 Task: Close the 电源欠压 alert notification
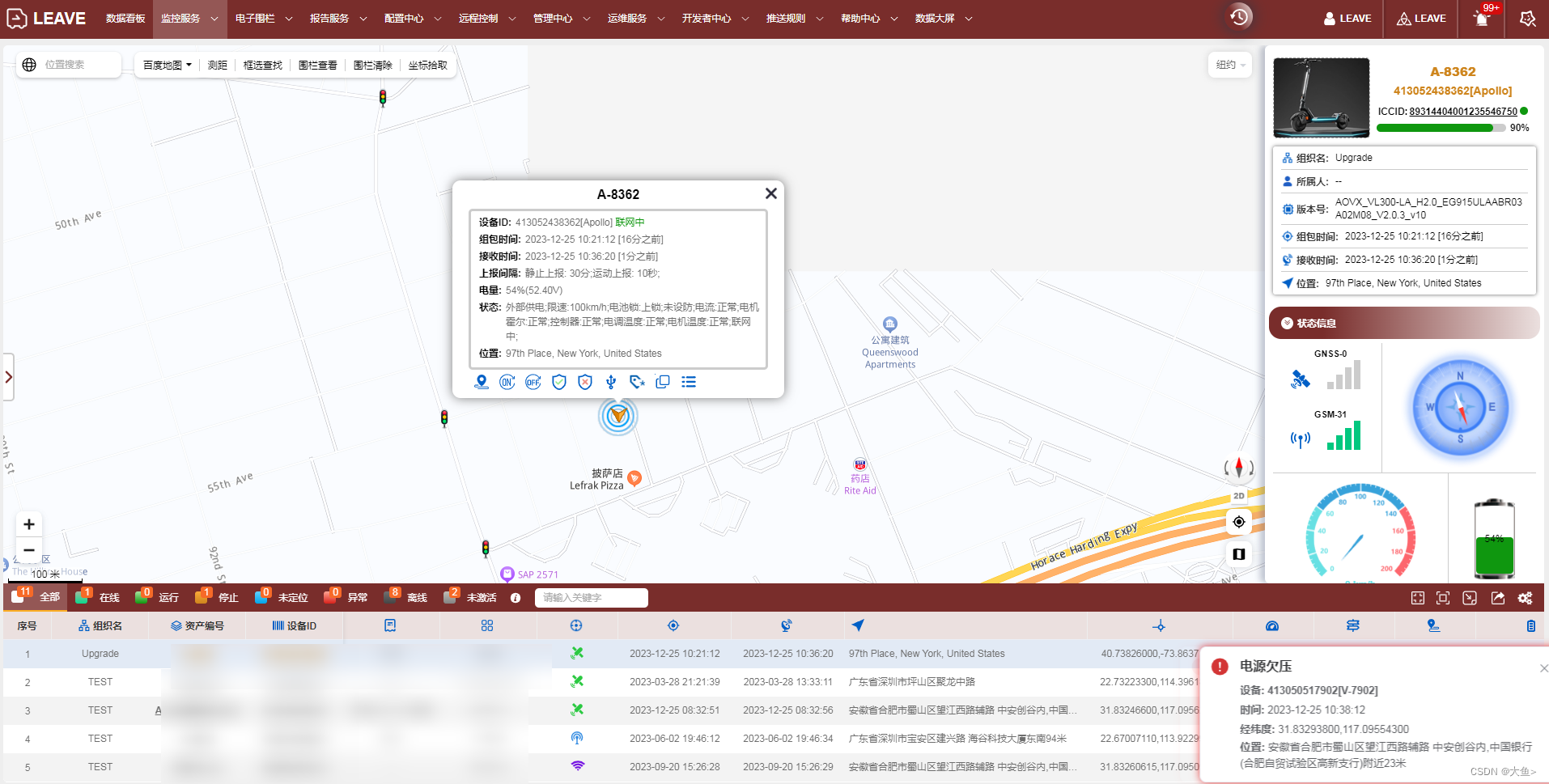tap(1543, 668)
